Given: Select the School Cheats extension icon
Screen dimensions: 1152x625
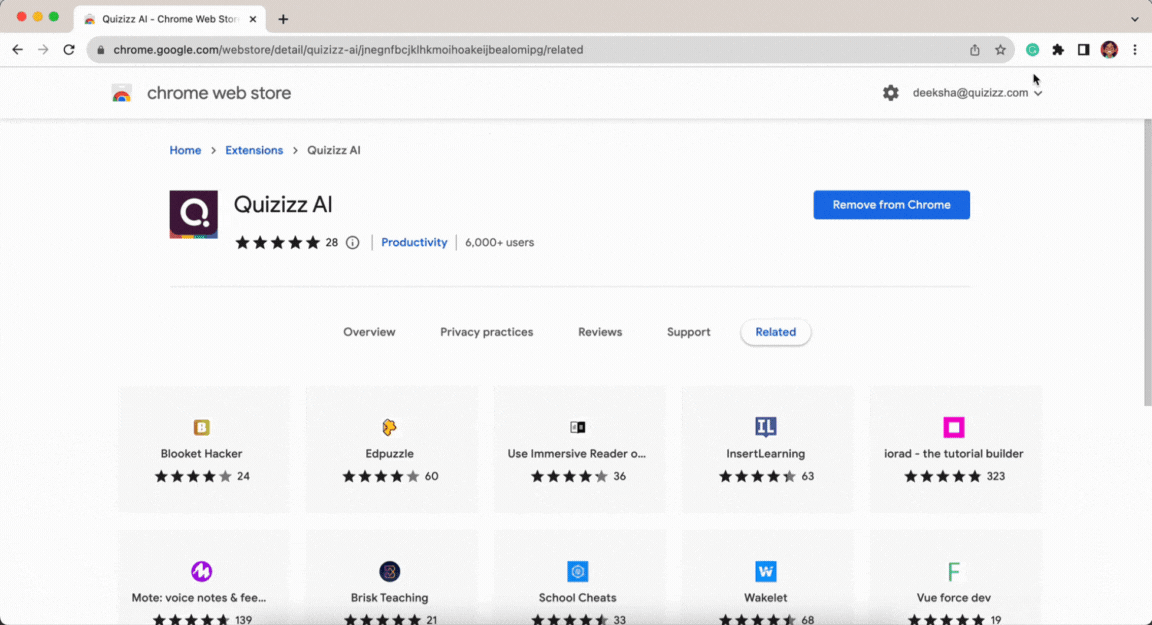Looking at the screenshot, I should (578, 571).
